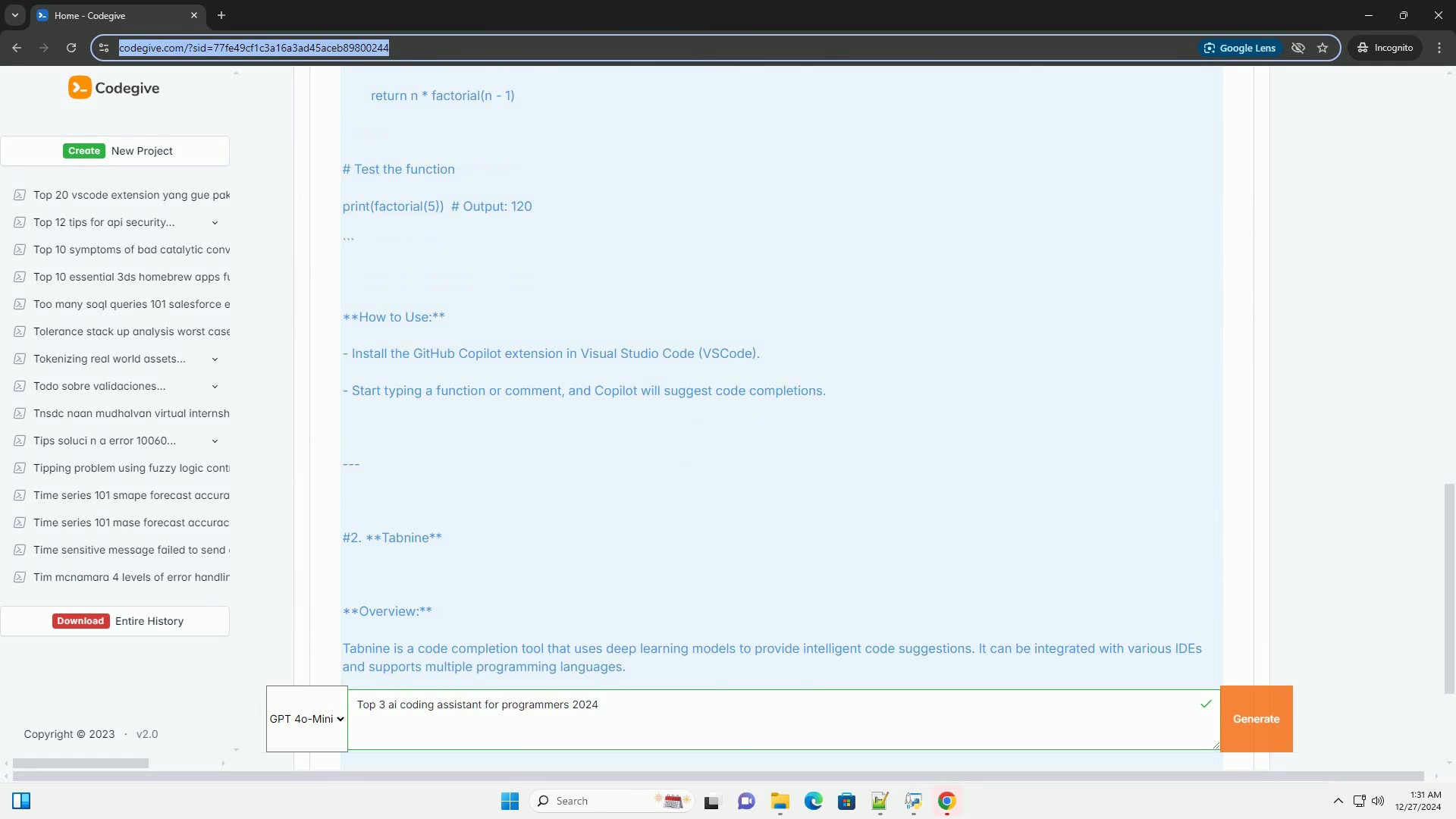This screenshot has height=819, width=1456.
Task: Click icon beside Too many soql queries
Action: 20,304
